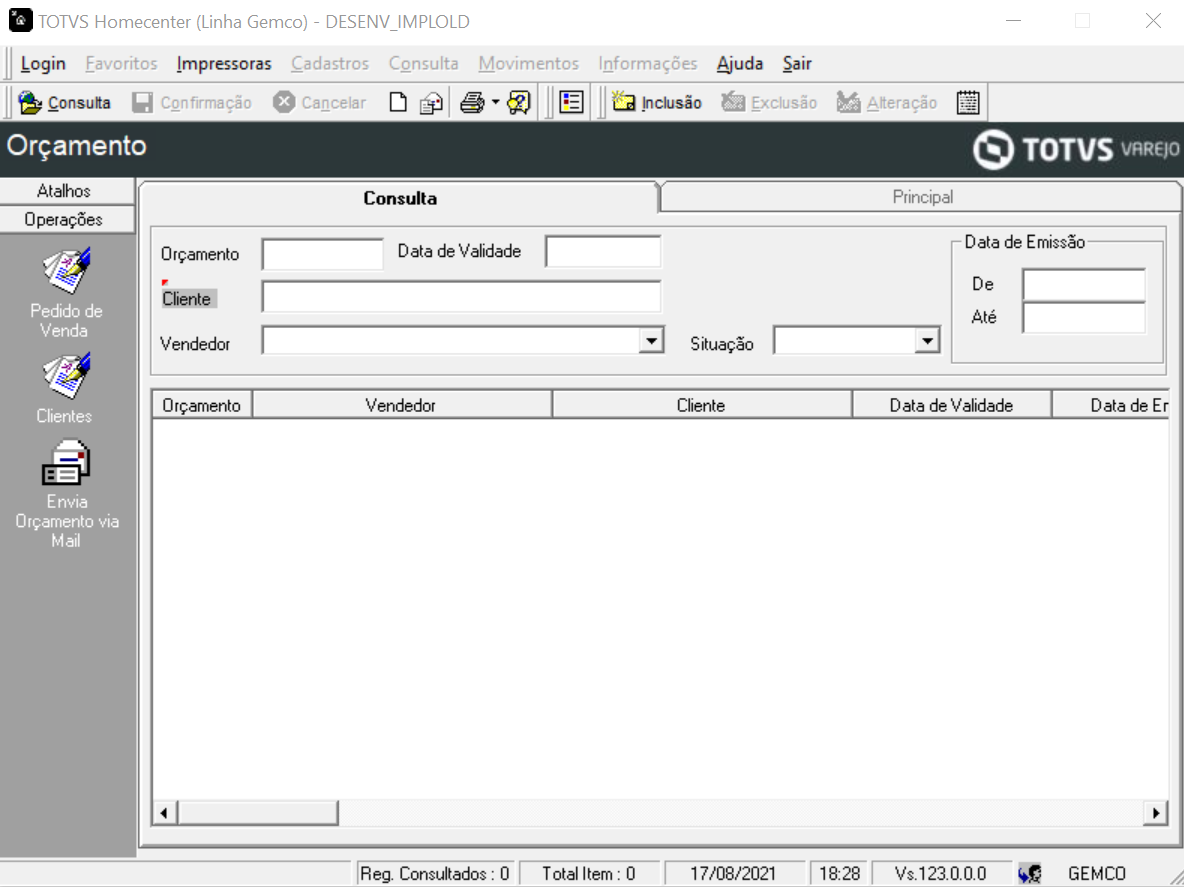
Task: Click the Confirmação toolbar button
Action: 191,103
